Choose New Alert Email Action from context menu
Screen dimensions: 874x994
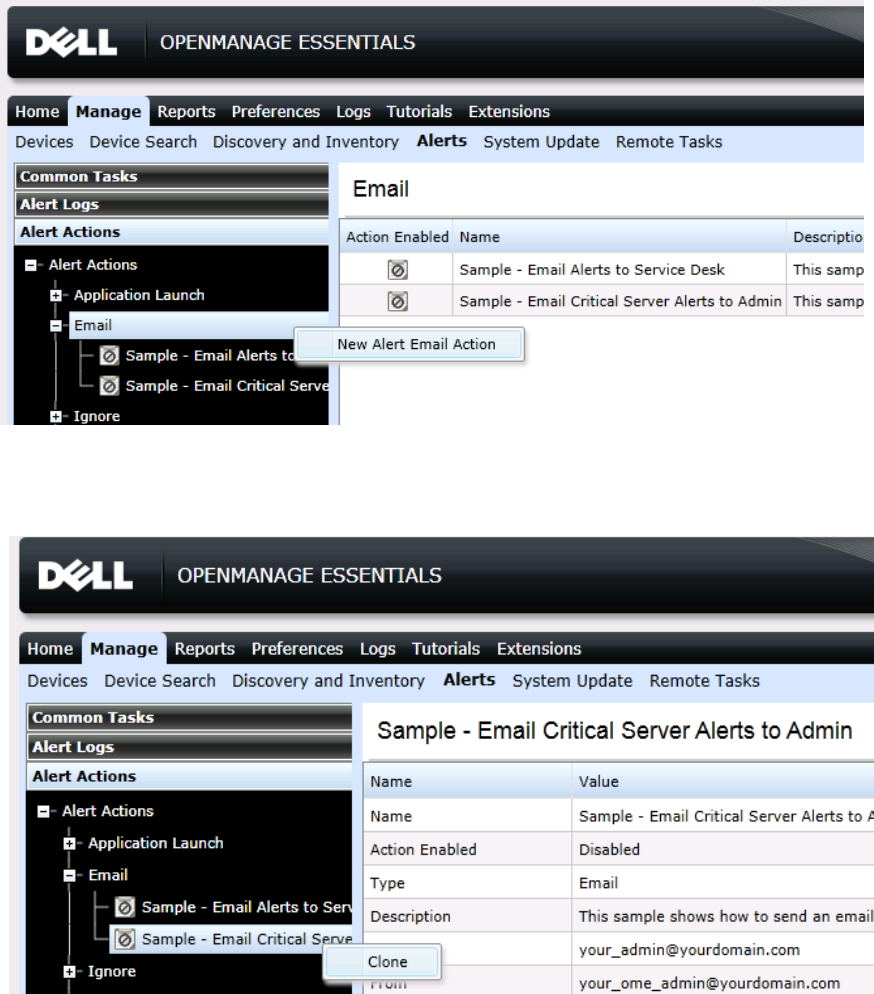410,344
